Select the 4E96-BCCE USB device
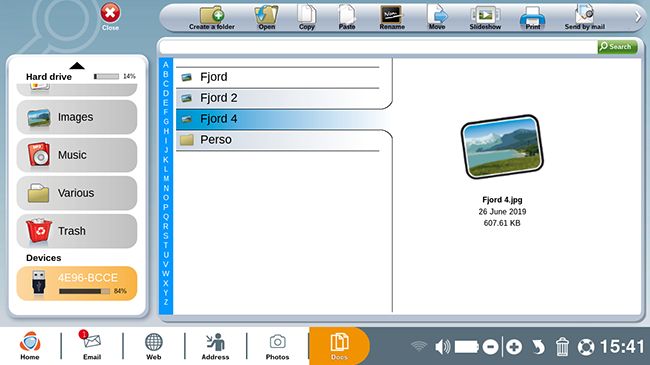This screenshot has width=650, height=365. pyautogui.click(x=77, y=283)
